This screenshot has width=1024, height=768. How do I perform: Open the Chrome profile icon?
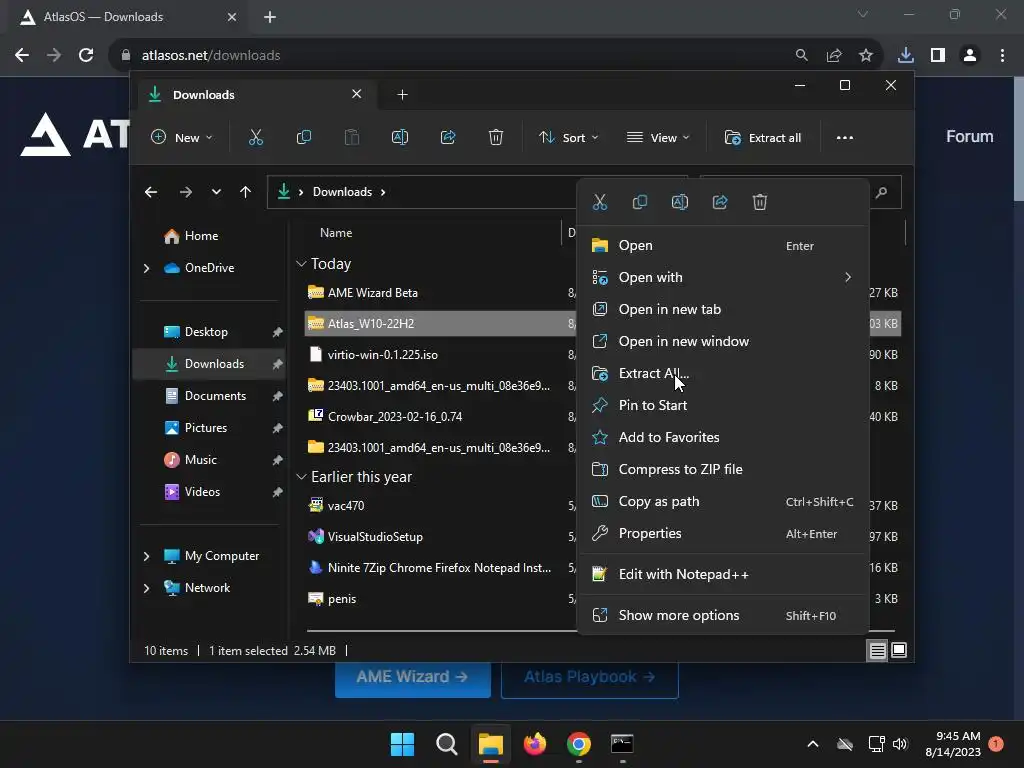tap(970, 56)
